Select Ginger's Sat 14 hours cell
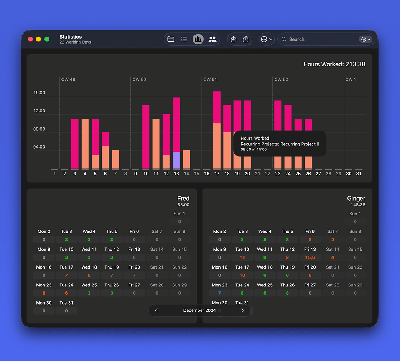This screenshot has width=400, height=361. coord(333,257)
